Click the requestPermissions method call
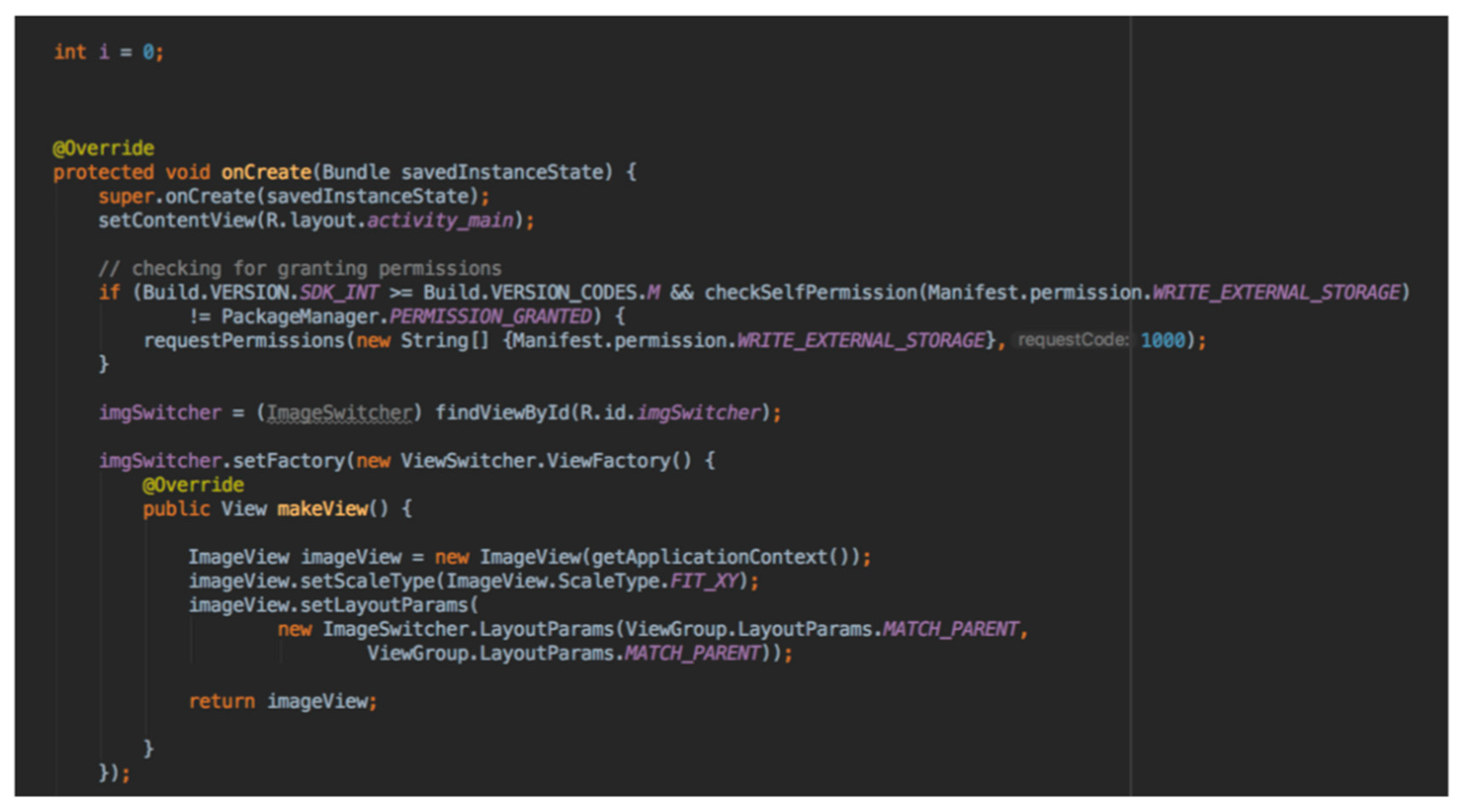This screenshot has width=1464, height=812. [244, 341]
